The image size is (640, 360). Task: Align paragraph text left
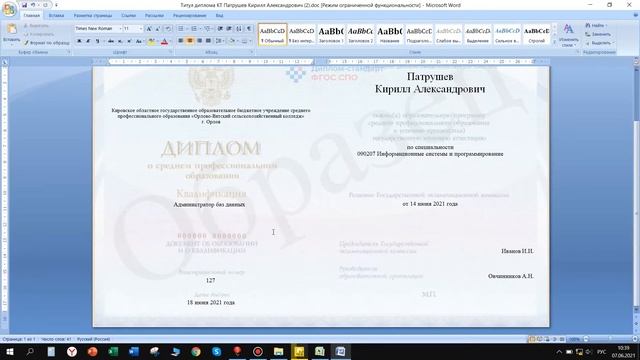tap(181, 41)
